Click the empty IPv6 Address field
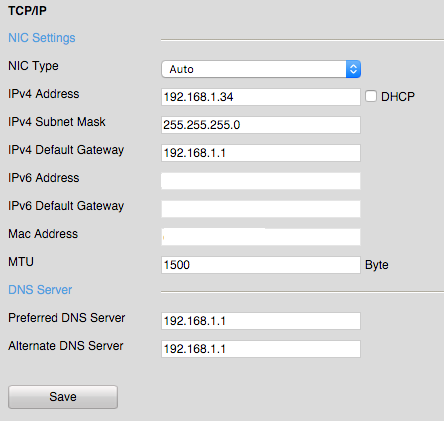 [x=261, y=181]
